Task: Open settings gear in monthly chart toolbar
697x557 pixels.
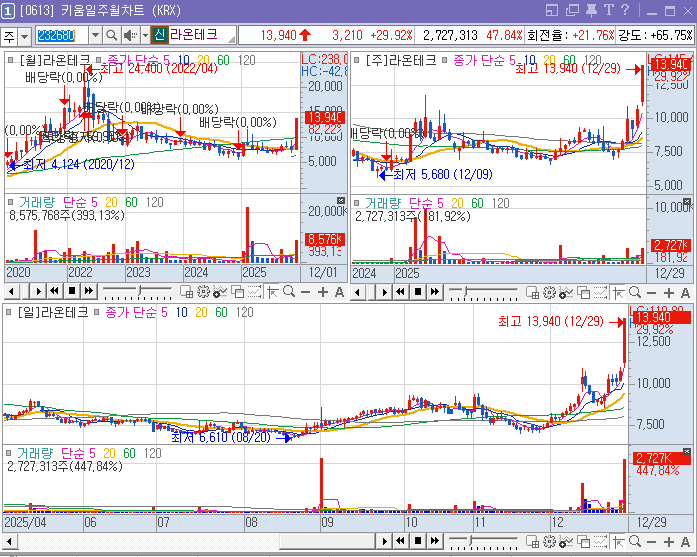Action: pos(203,292)
